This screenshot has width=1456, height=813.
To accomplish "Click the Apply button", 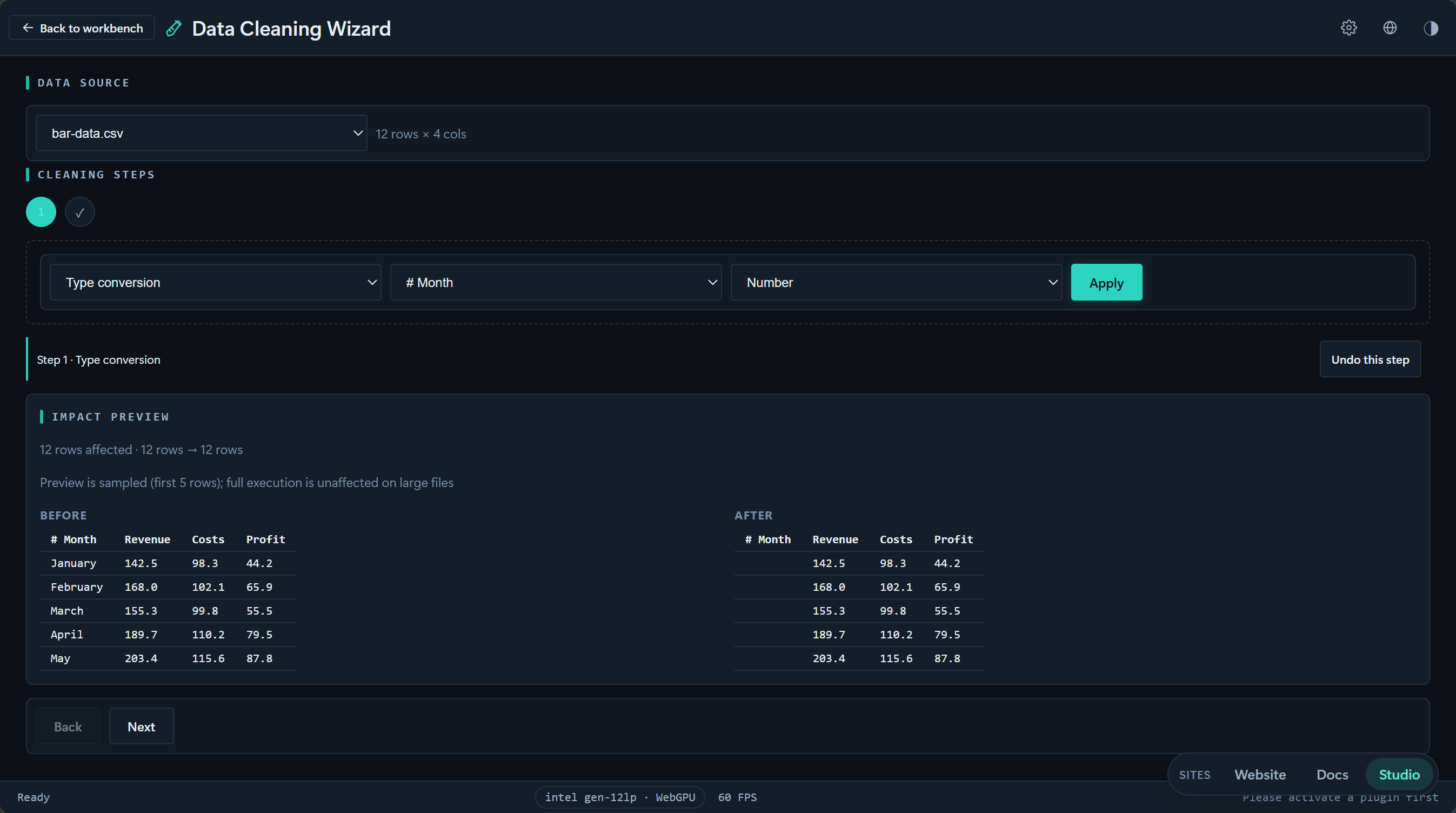I will point(1106,282).
